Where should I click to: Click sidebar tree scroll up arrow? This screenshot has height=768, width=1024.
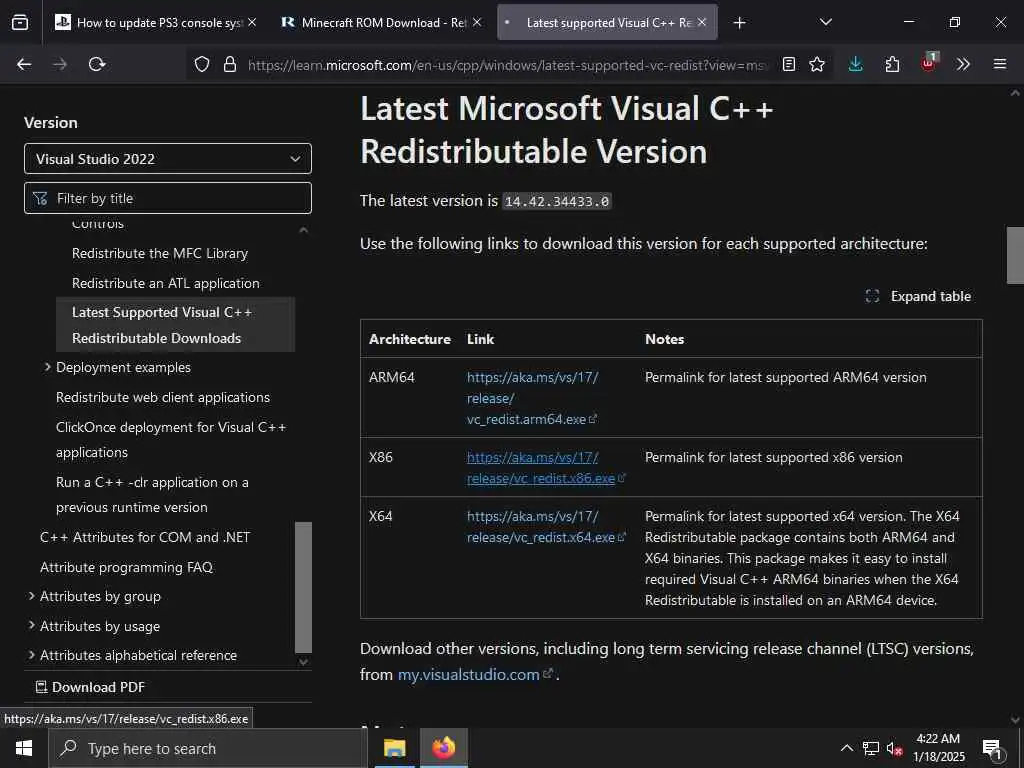click(304, 230)
